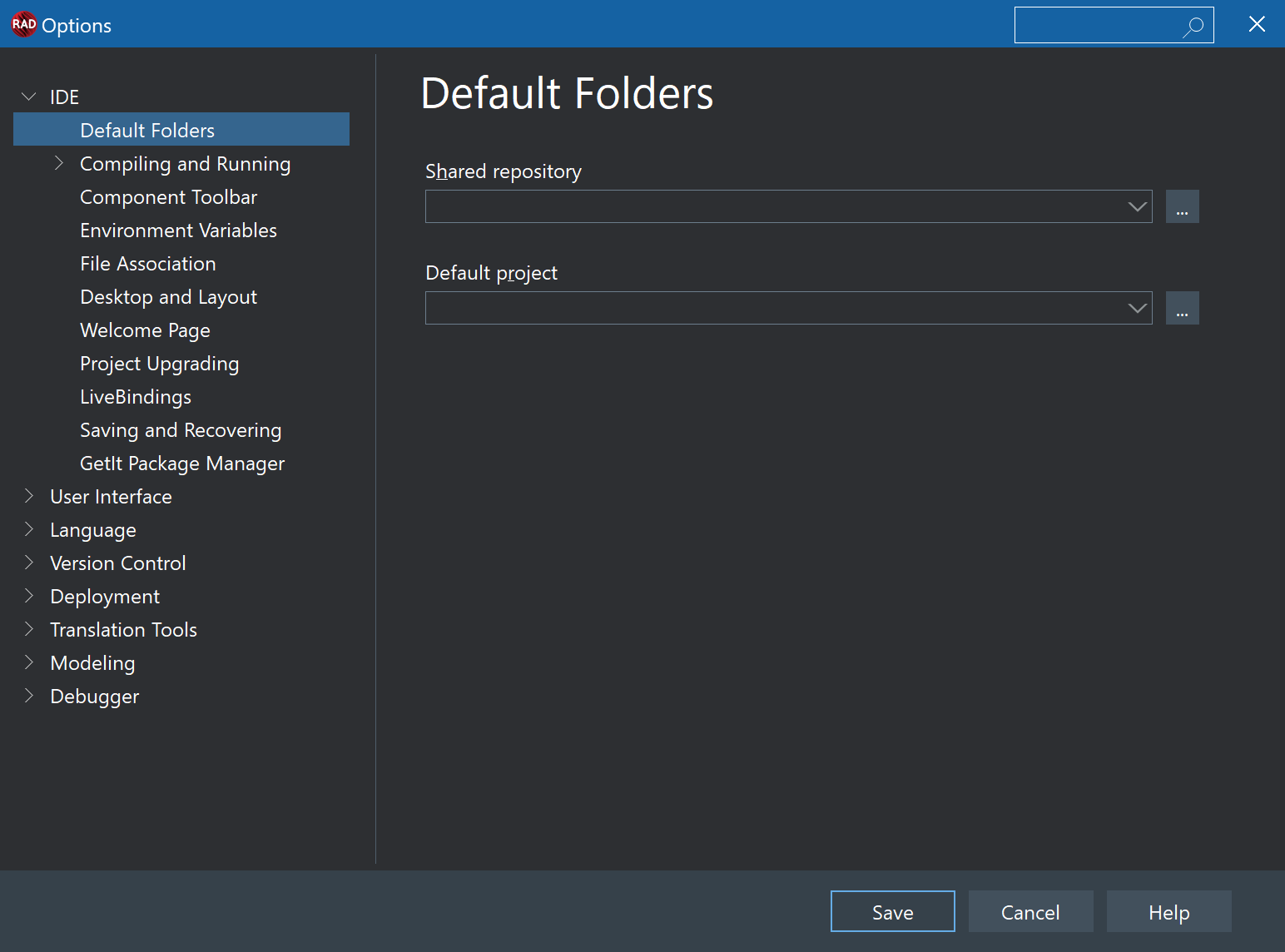Image resolution: width=1285 pixels, height=952 pixels.
Task: Click the Cancel button
Action: click(1030, 911)
